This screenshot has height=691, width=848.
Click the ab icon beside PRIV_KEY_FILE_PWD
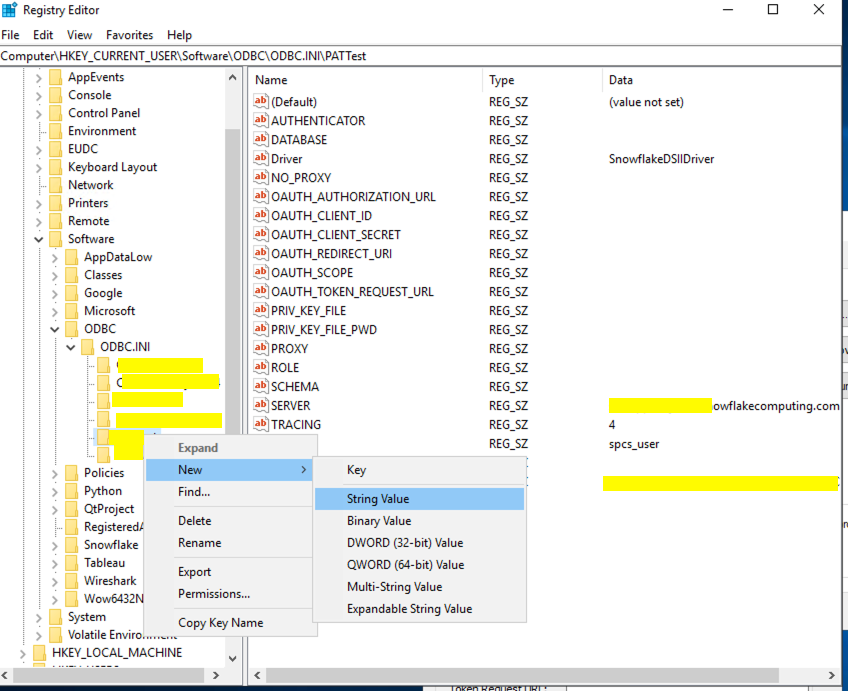pos(262,329)
